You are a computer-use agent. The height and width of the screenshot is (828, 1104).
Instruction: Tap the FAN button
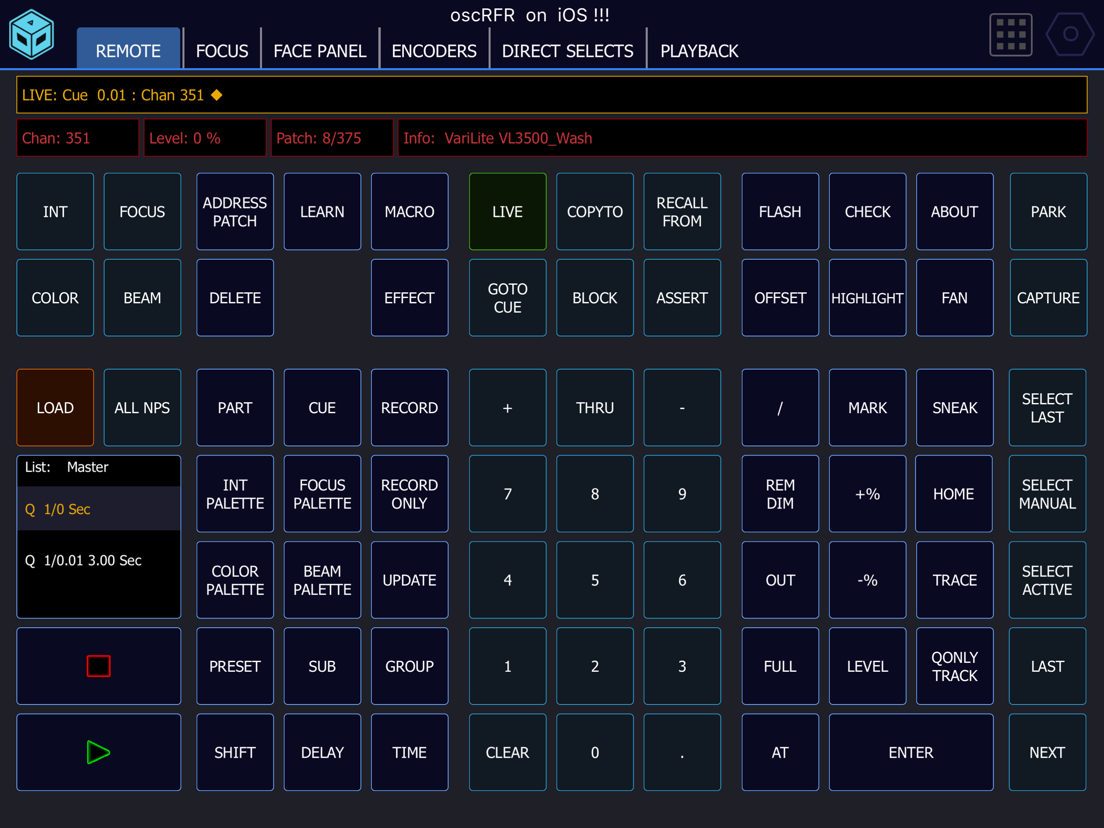click(x=955, y=298)
